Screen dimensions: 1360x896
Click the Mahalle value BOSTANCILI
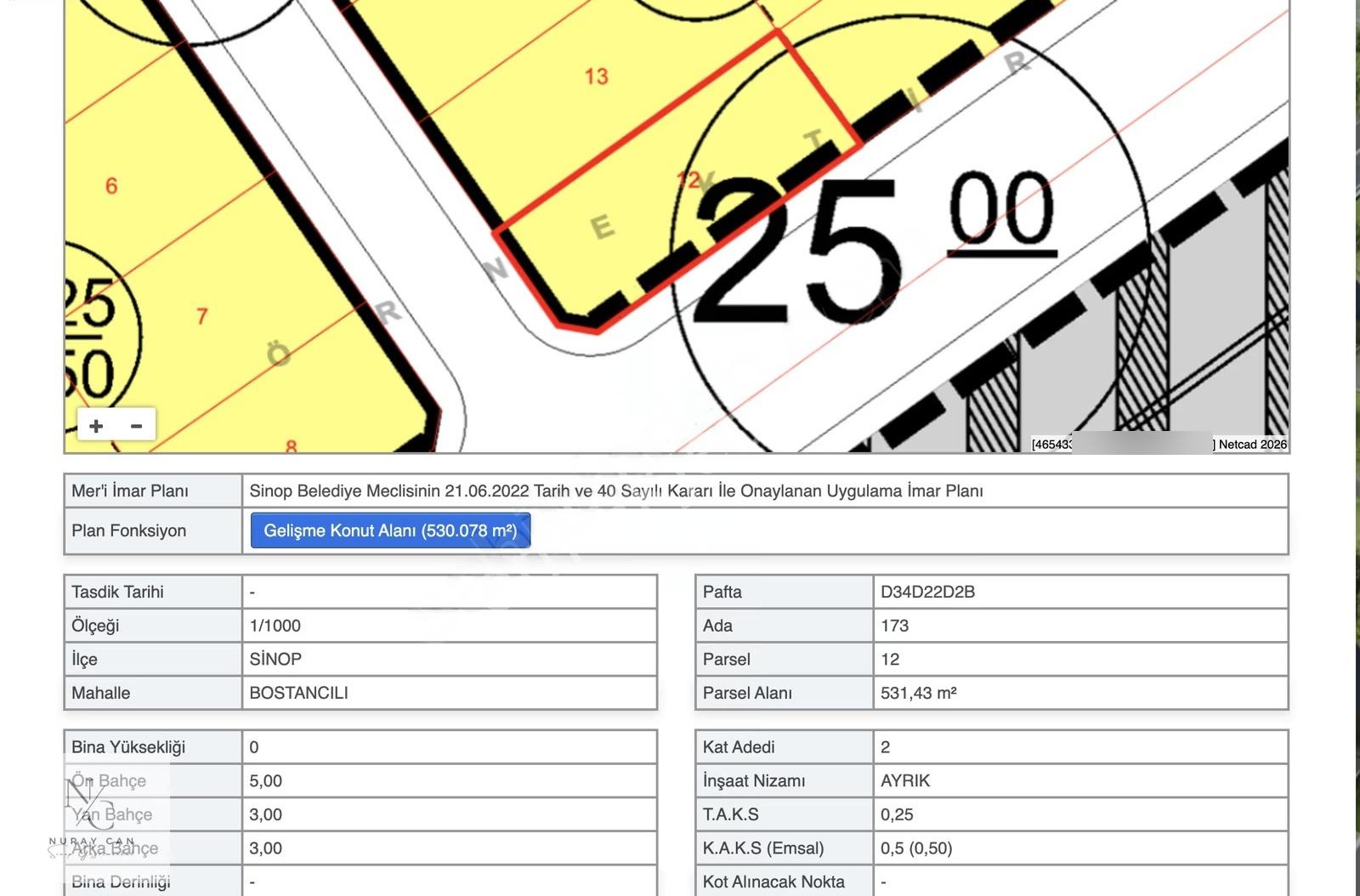click(298, 693)
